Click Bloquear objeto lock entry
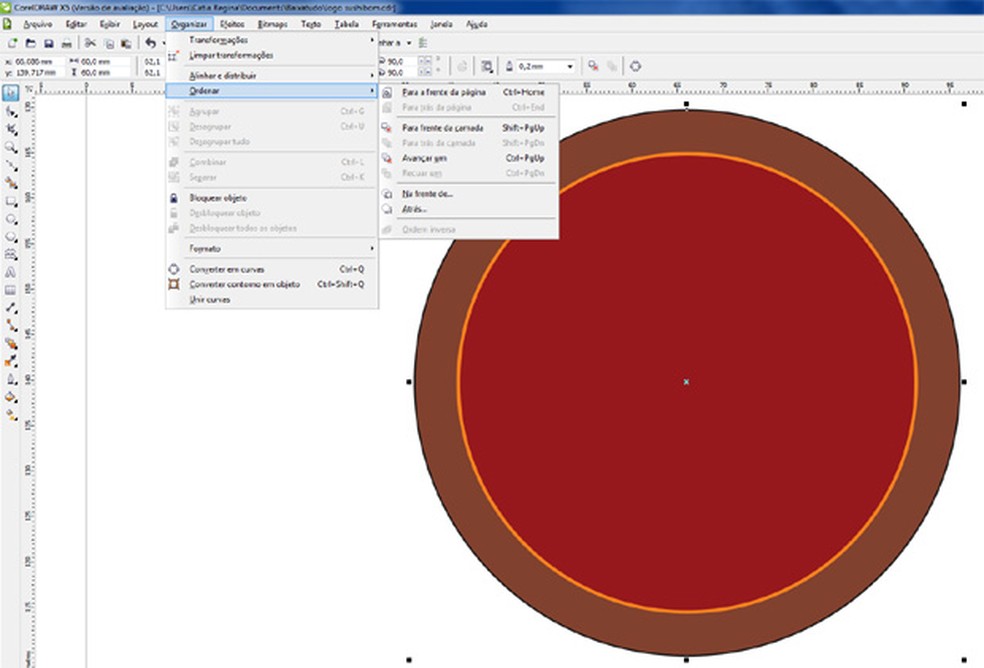This screenshot has width=984, height=668. click(218, 198)
